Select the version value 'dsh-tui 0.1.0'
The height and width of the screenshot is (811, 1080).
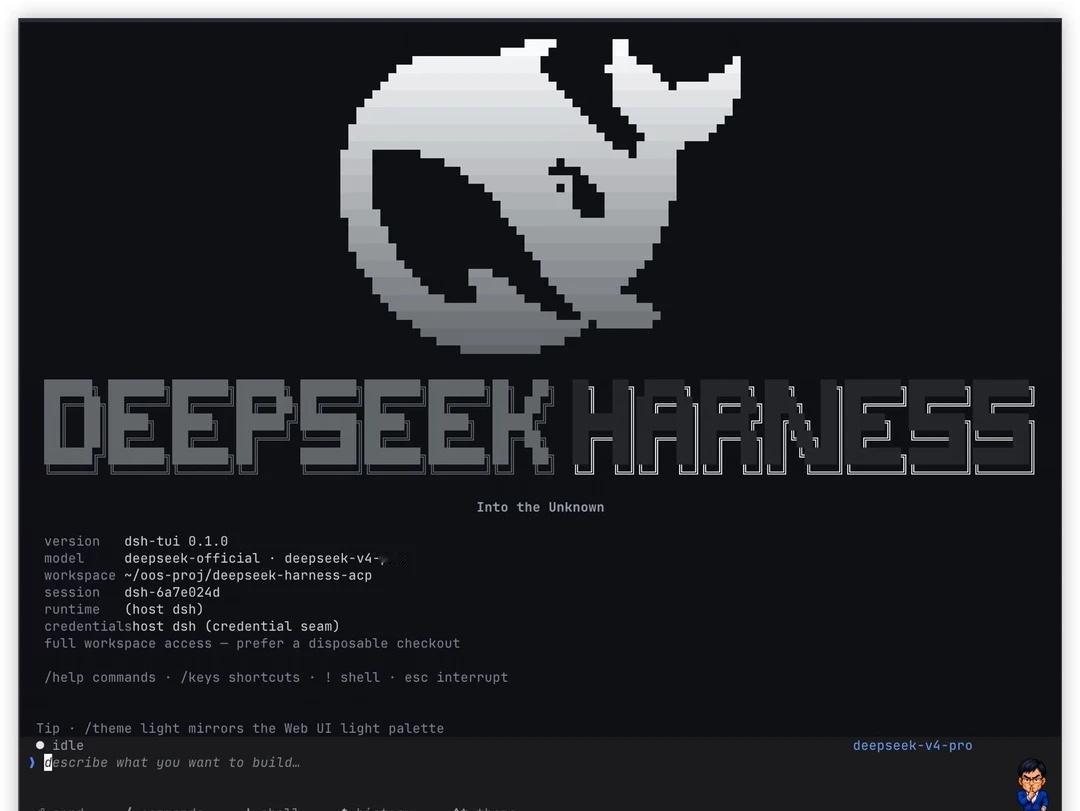coord(176,541)
